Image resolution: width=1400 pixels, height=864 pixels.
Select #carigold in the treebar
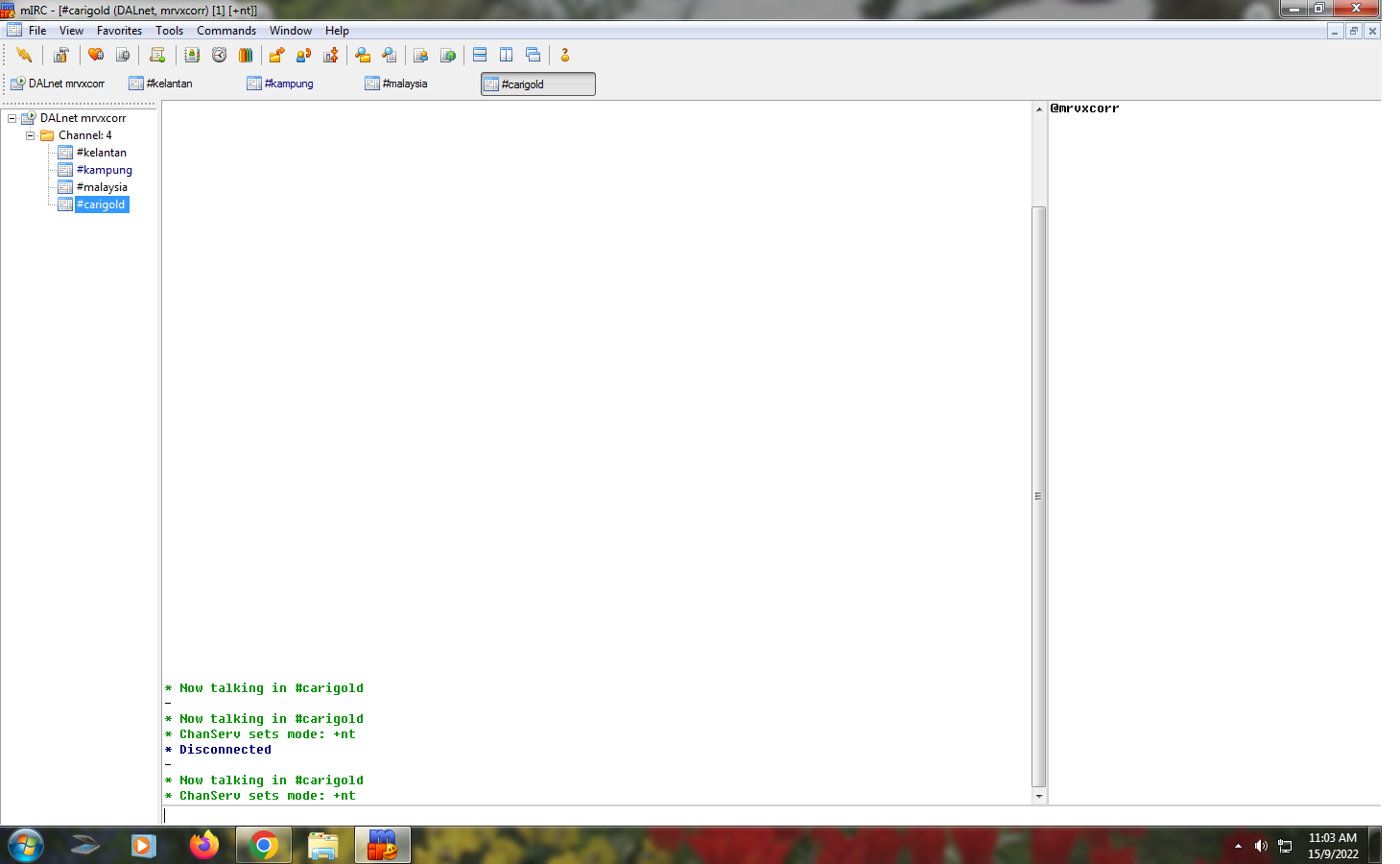[x=101, y=204]
